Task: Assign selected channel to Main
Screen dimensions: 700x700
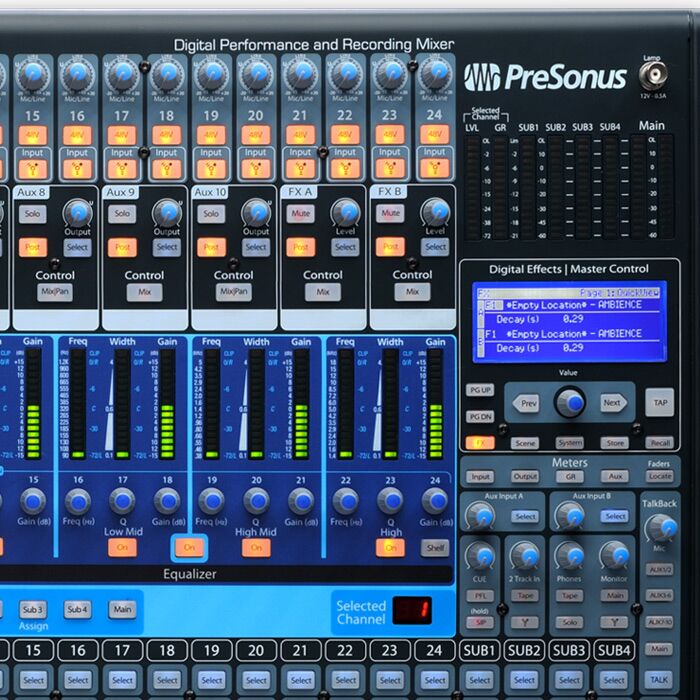Action: point(122,609)
